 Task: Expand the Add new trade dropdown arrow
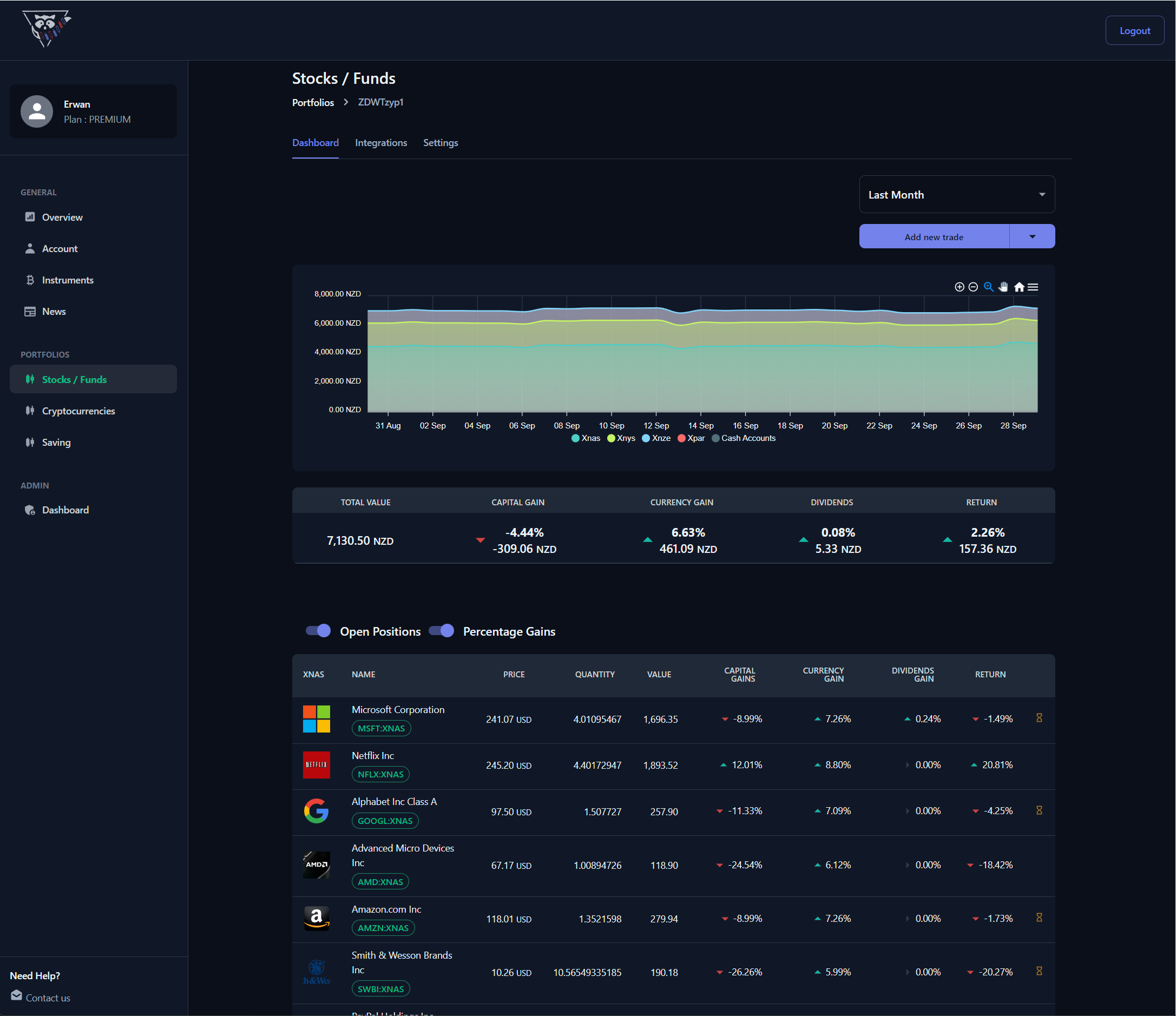tap(1033, 236)
